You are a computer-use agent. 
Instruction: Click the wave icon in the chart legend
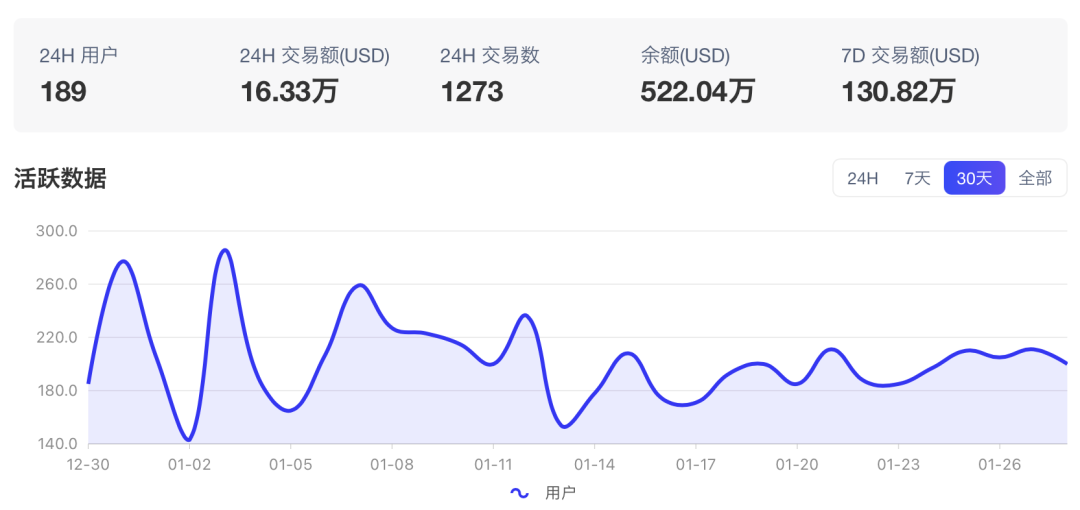click(x=519, y=492)
